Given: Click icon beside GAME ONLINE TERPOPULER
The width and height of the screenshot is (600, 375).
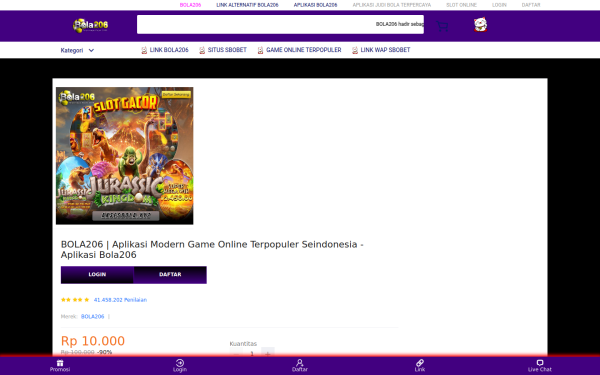Looking at the screenshot, I should pyautogui.click(x=260, y=50).
